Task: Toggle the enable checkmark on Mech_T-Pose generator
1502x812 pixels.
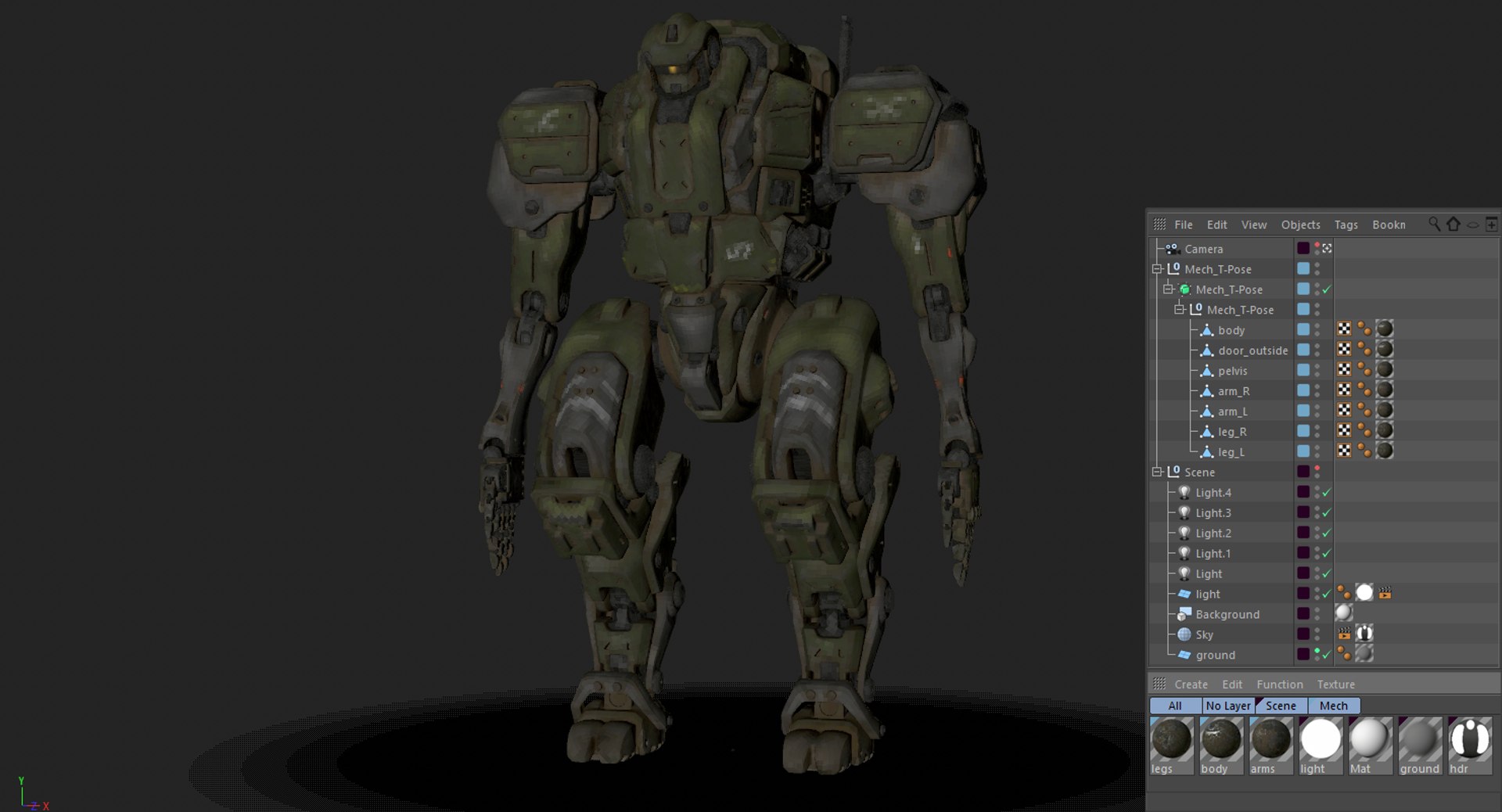Action: 1327,290
